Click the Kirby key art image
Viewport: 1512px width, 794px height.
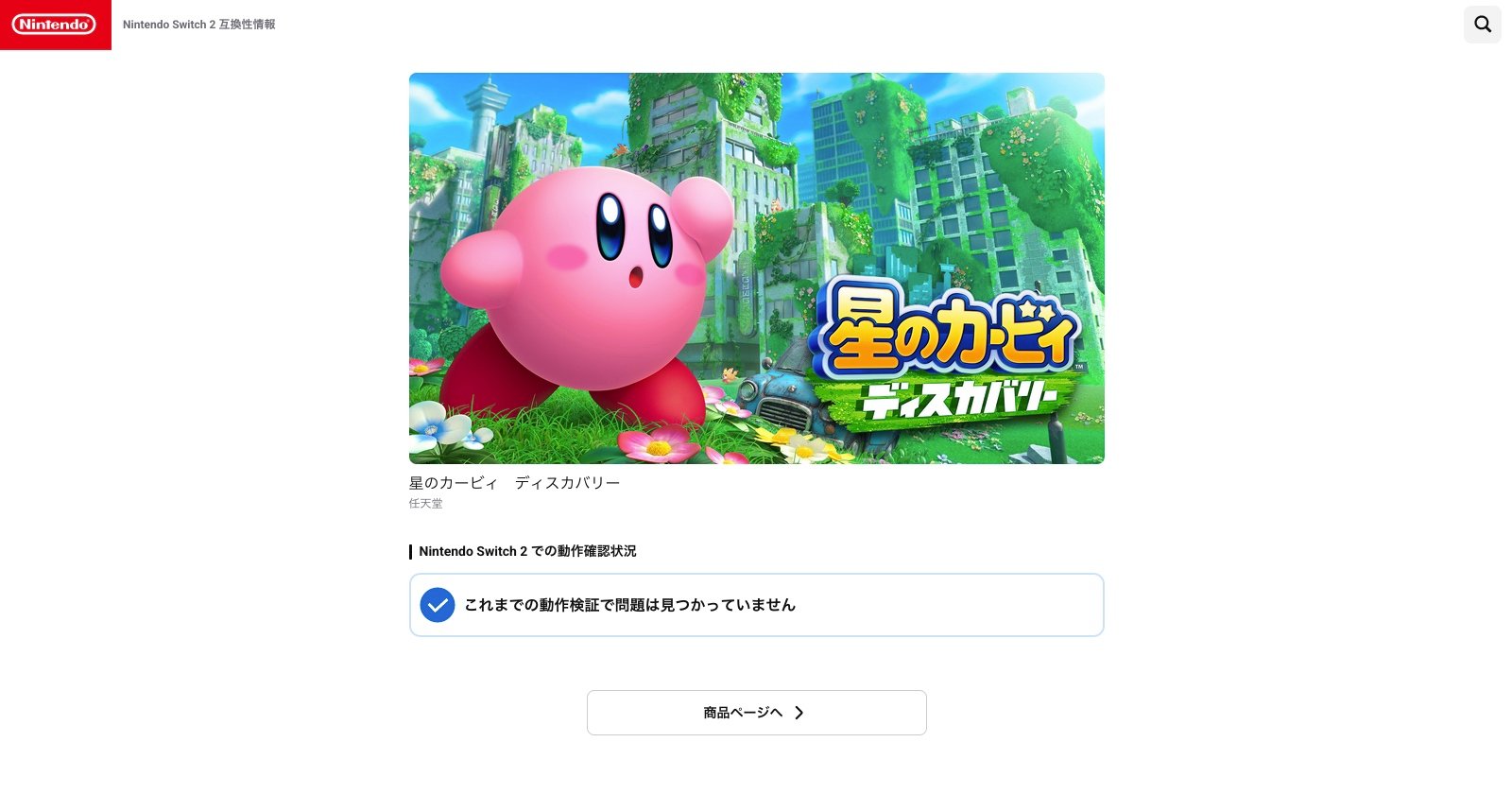(757, 268)
